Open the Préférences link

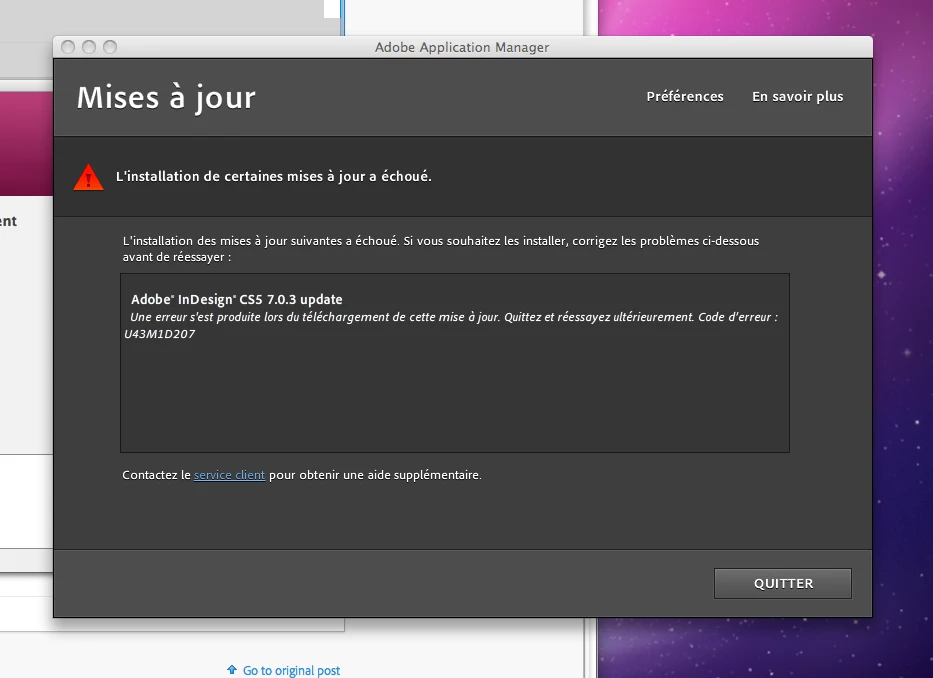point(685,96)
